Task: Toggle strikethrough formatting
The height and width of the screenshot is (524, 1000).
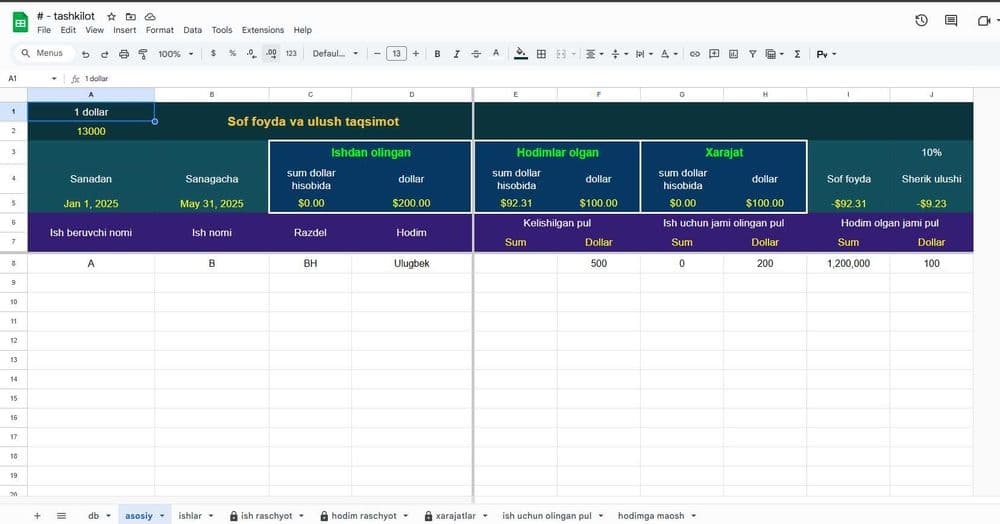Action: click(x=476, y=54)
